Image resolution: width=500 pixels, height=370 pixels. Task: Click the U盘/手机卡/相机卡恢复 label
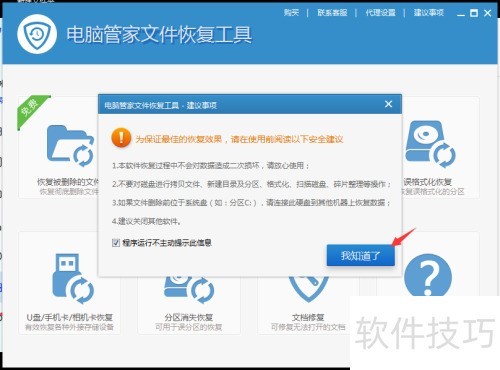[x=70, y=317]
